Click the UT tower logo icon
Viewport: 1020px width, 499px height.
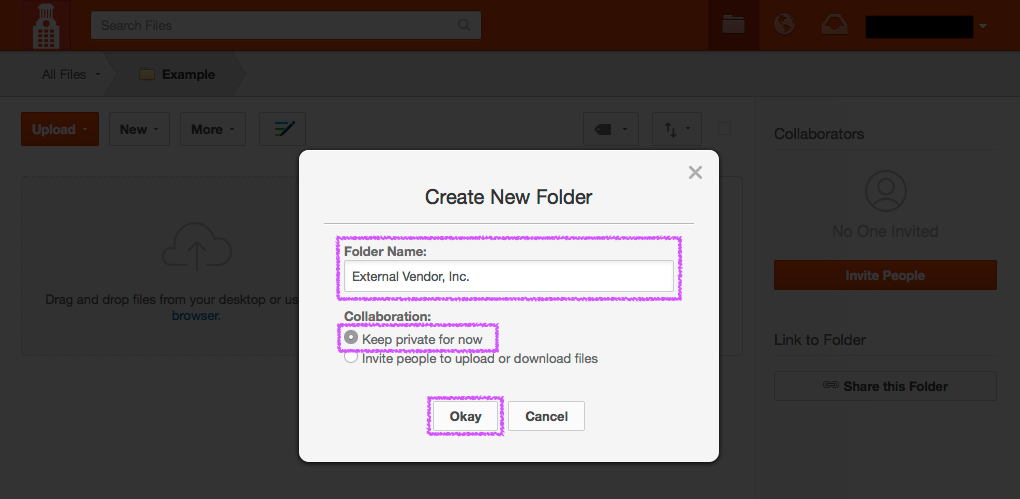[x=46, y=25]
